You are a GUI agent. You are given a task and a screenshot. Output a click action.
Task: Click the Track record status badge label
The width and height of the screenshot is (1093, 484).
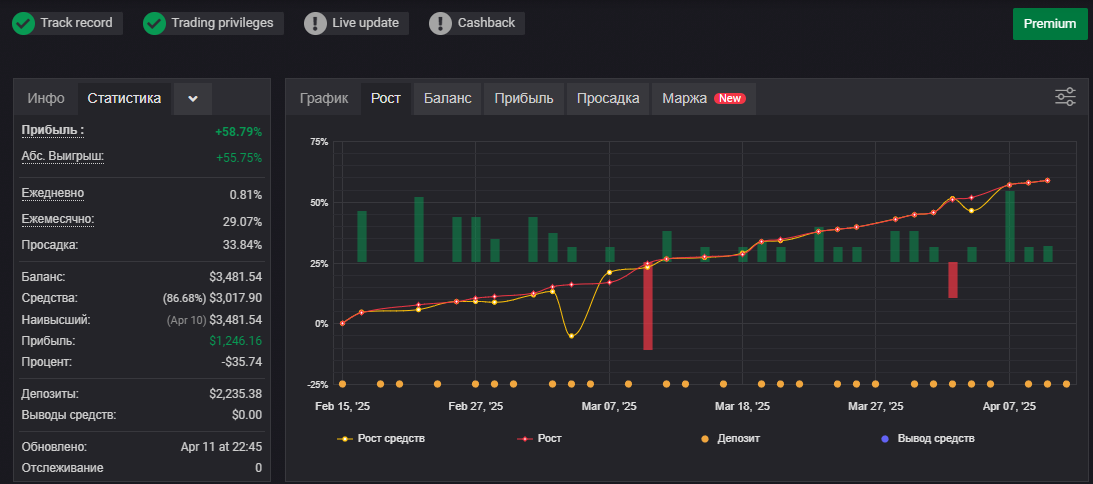pos(76,23)
